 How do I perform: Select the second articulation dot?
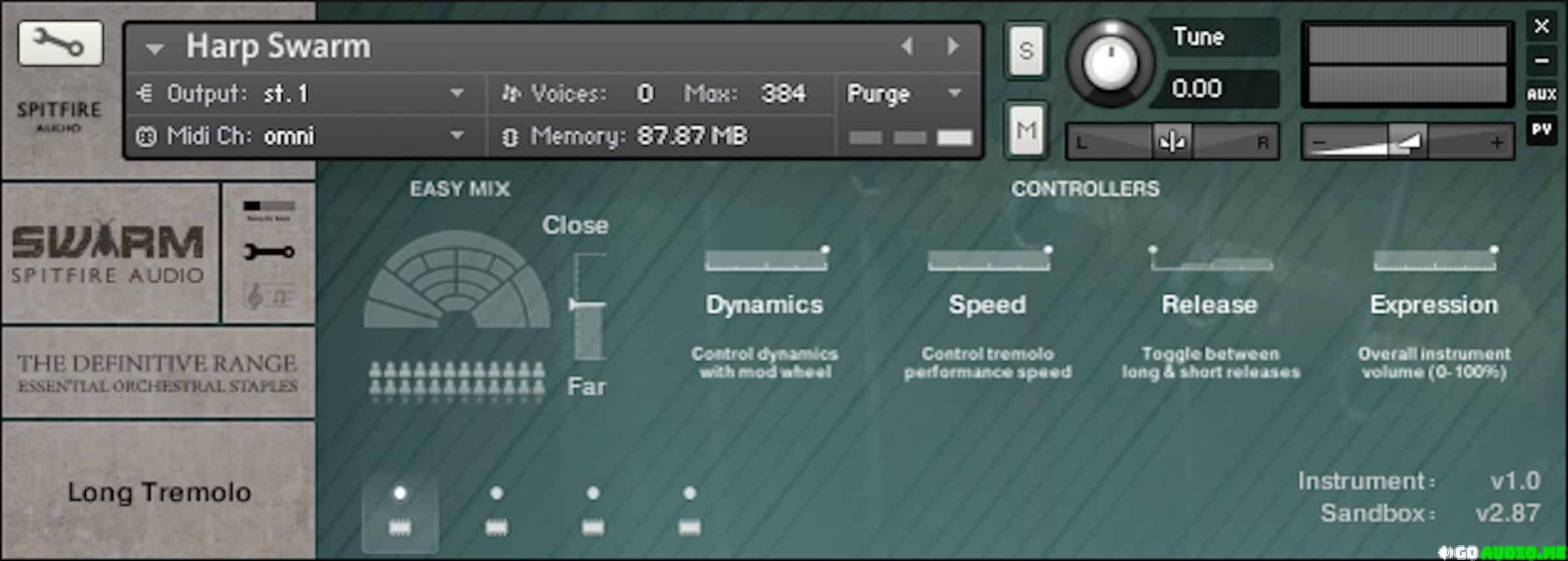tap(497, 493)
